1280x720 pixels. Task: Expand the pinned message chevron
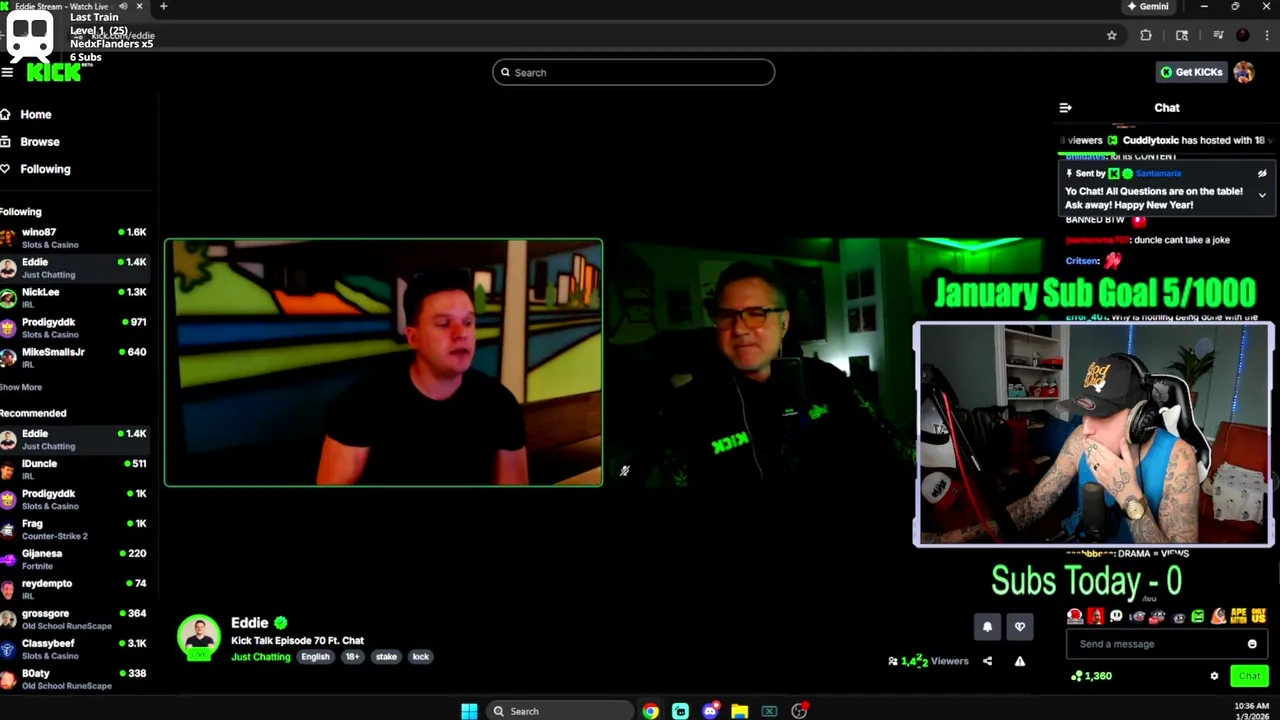click(1262, 196)
